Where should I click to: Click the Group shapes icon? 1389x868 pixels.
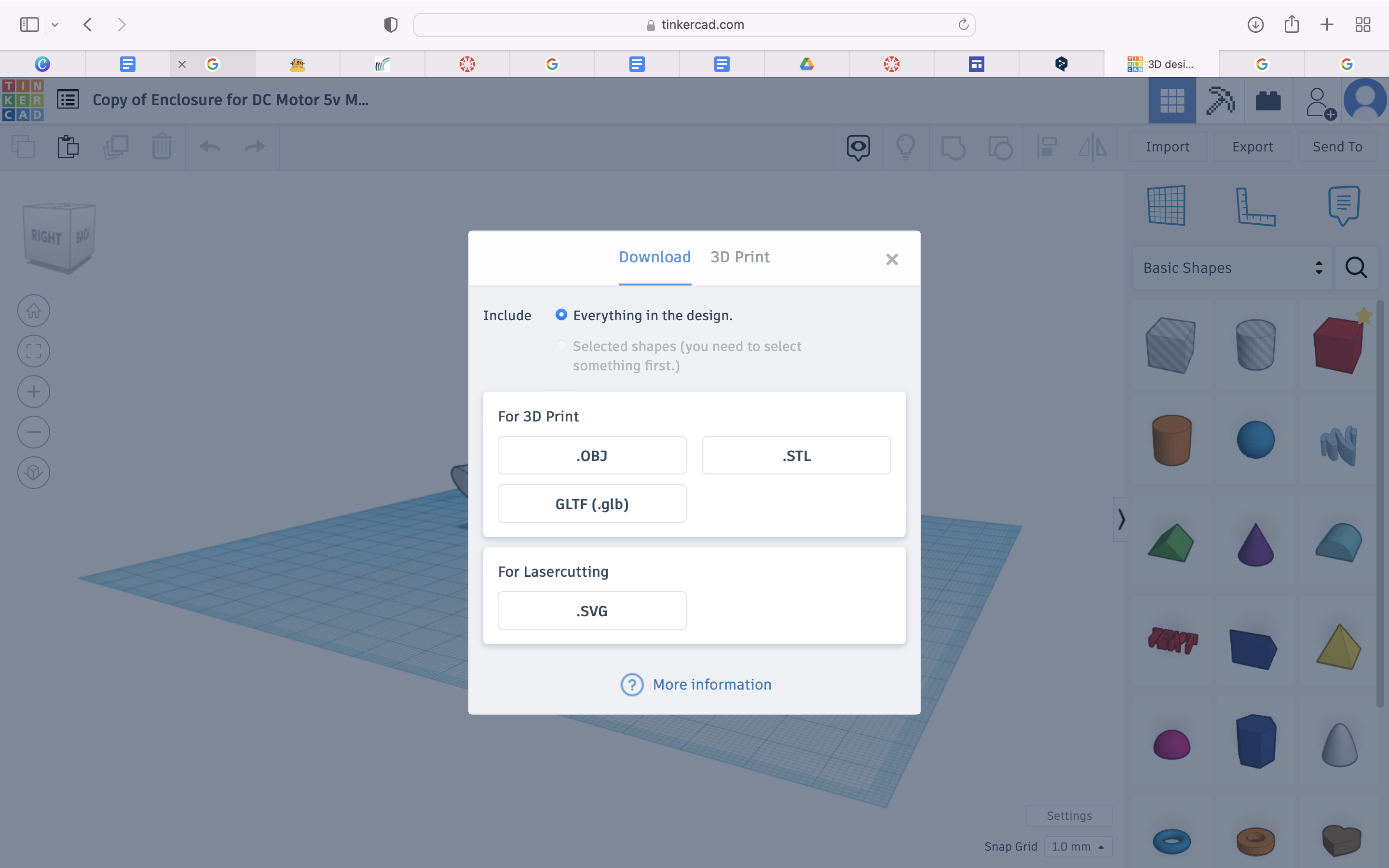pyautogui.click(x=953, y=148)
